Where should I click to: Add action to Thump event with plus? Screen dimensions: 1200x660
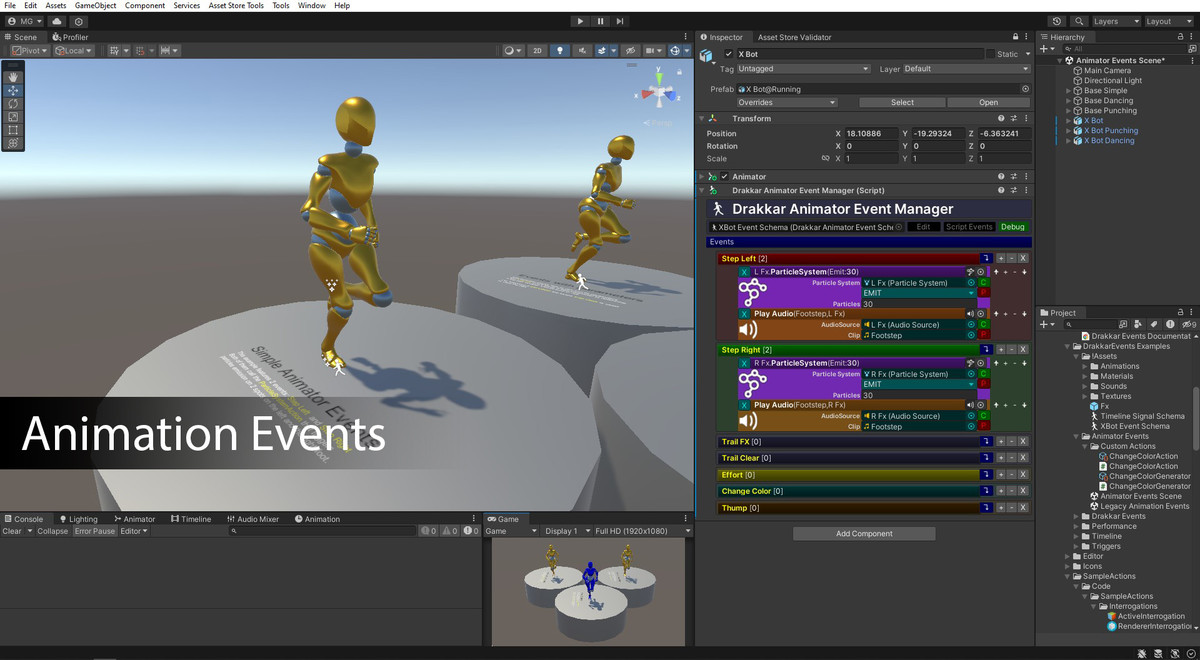[x=1001, y=508]
